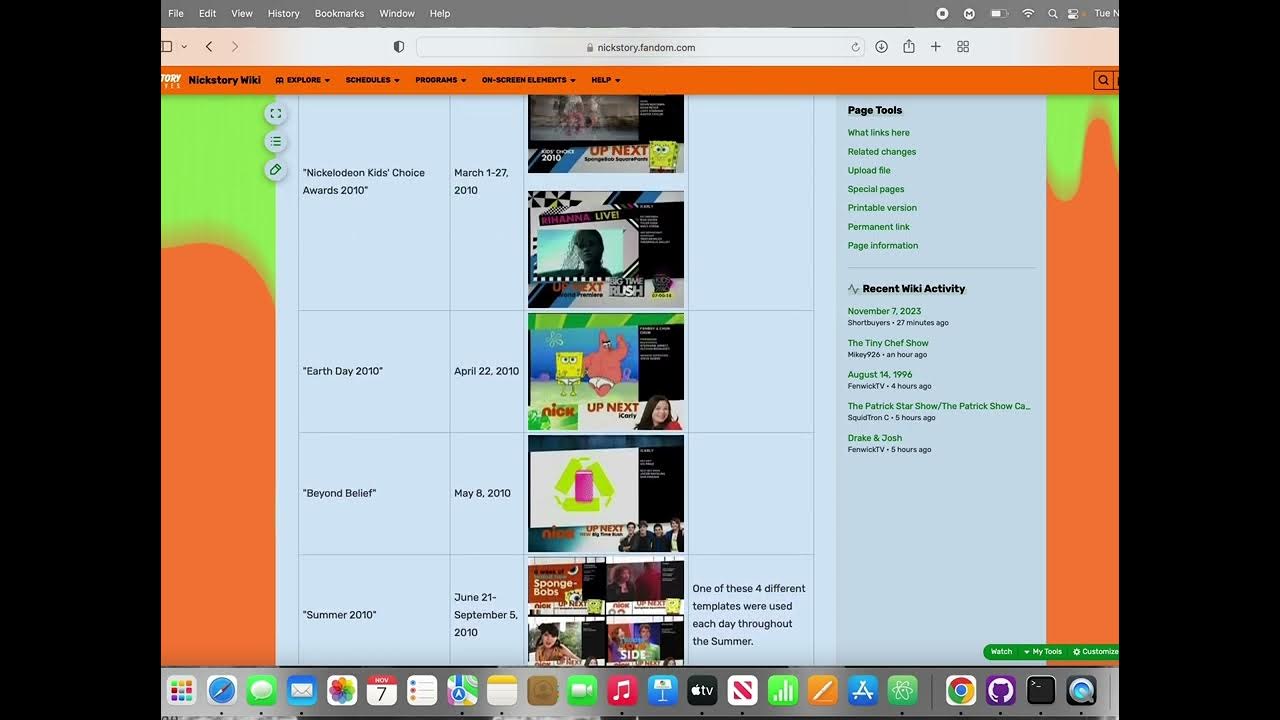Click the Nickstory Wiki title link

click(x=224, y=80)
